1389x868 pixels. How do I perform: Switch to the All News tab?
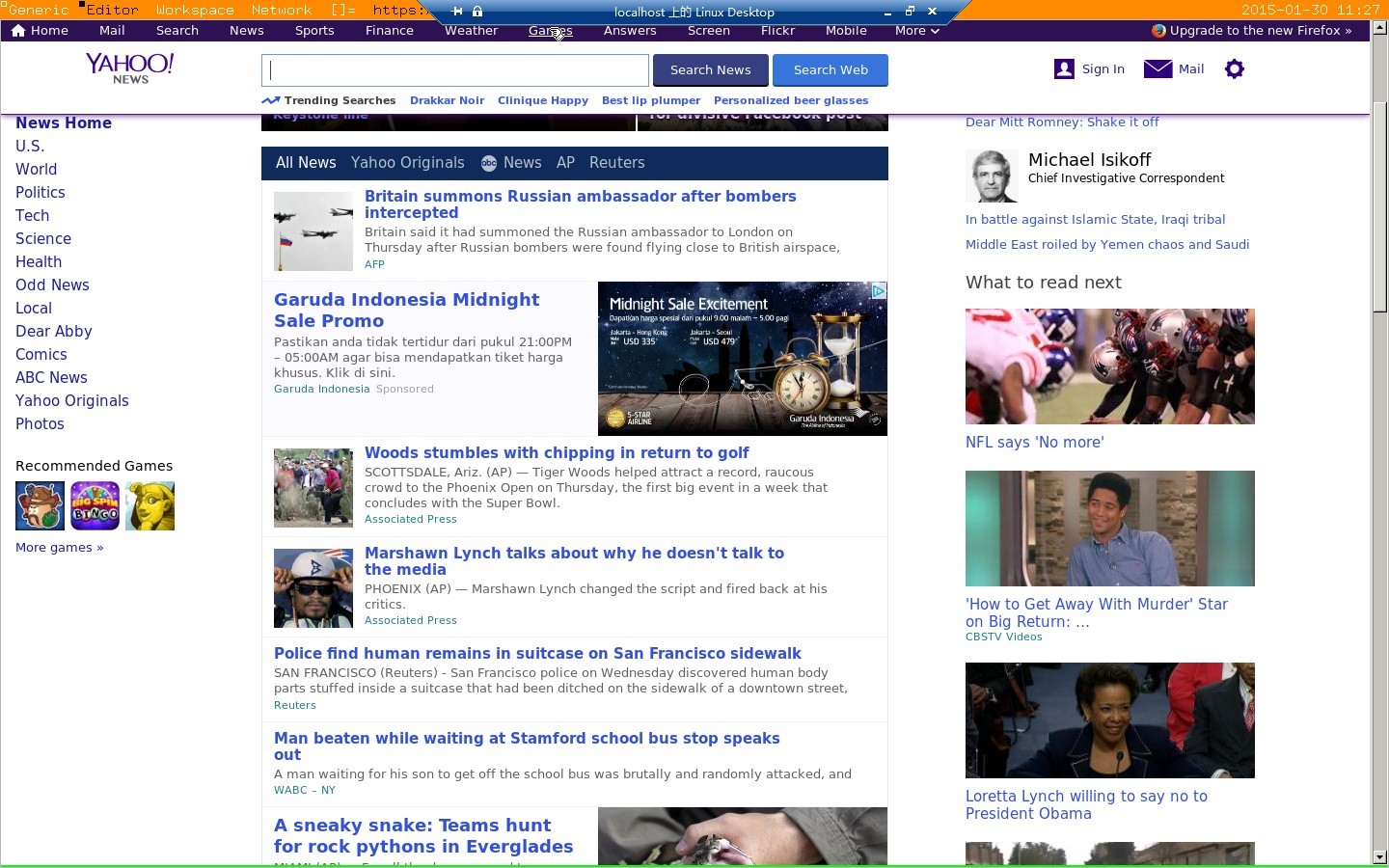pyautogui.click(x=306, y=163)
